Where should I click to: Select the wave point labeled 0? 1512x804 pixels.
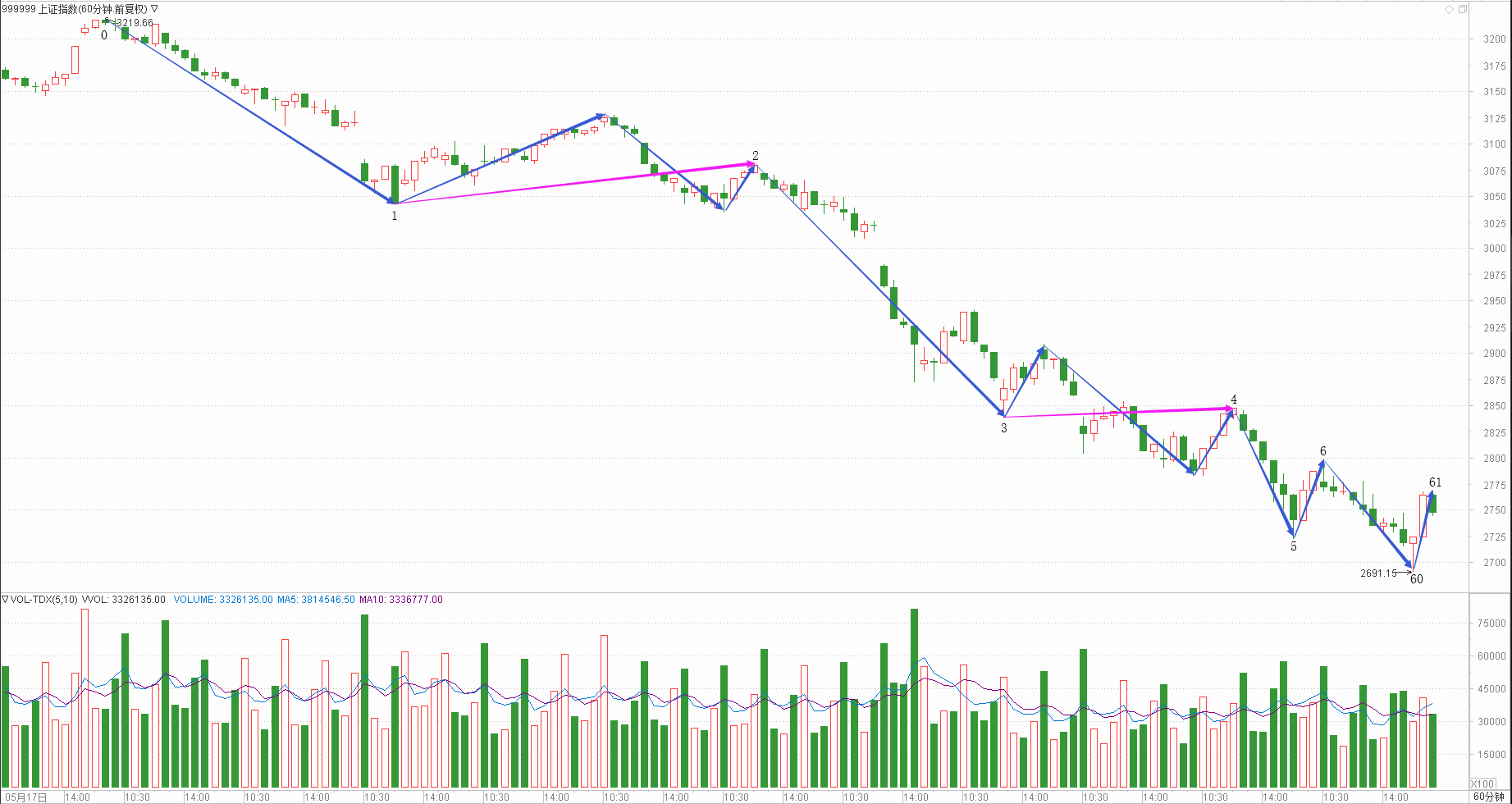click(104, 35)
